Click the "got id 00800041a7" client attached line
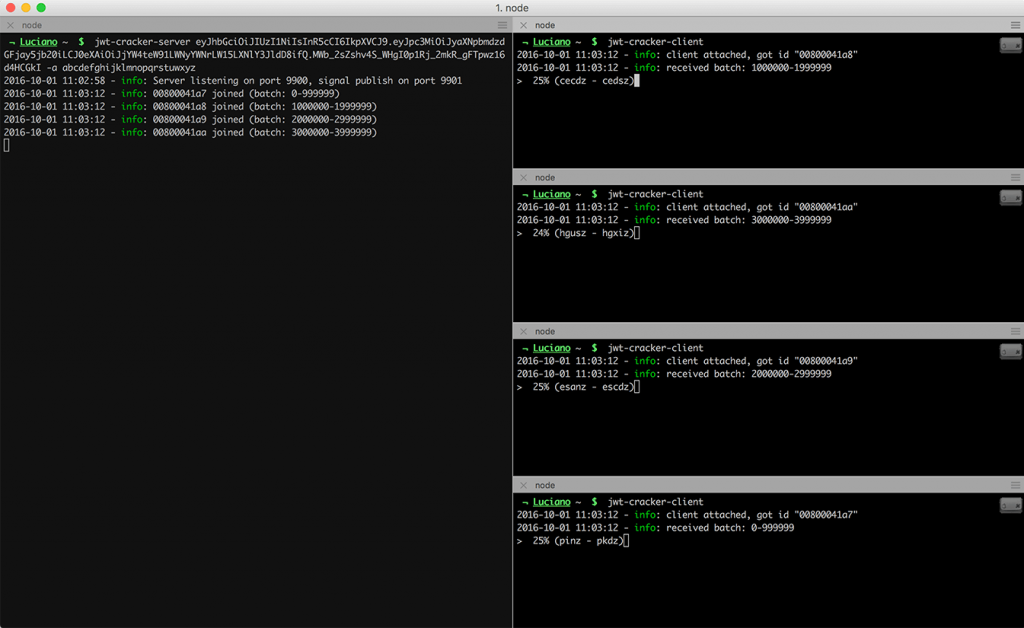Image resolution: width=1024 pixels, height=628 pixels. point(687,515)
